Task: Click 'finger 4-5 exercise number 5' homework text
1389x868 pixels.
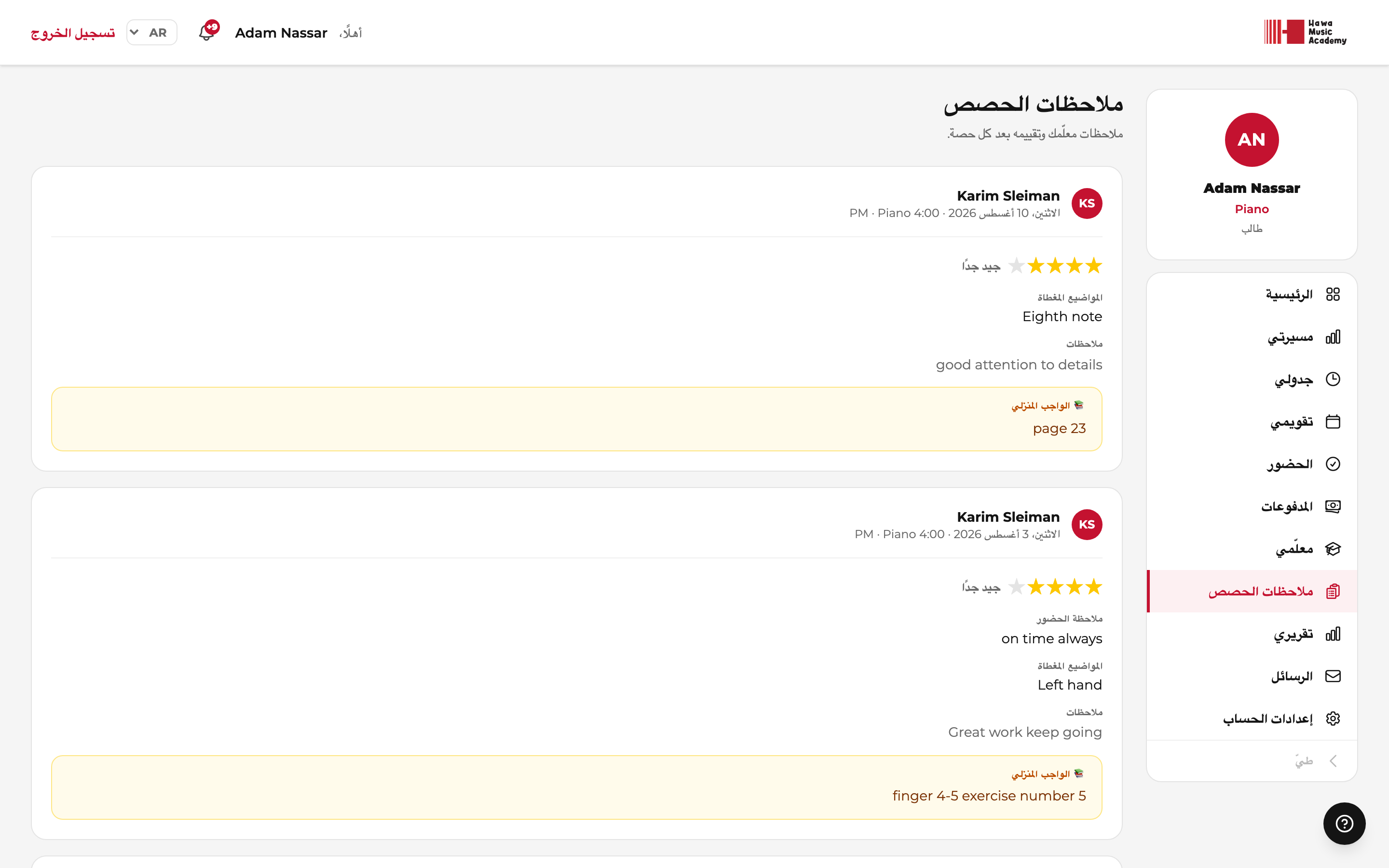Action: [x=989, y=796]
